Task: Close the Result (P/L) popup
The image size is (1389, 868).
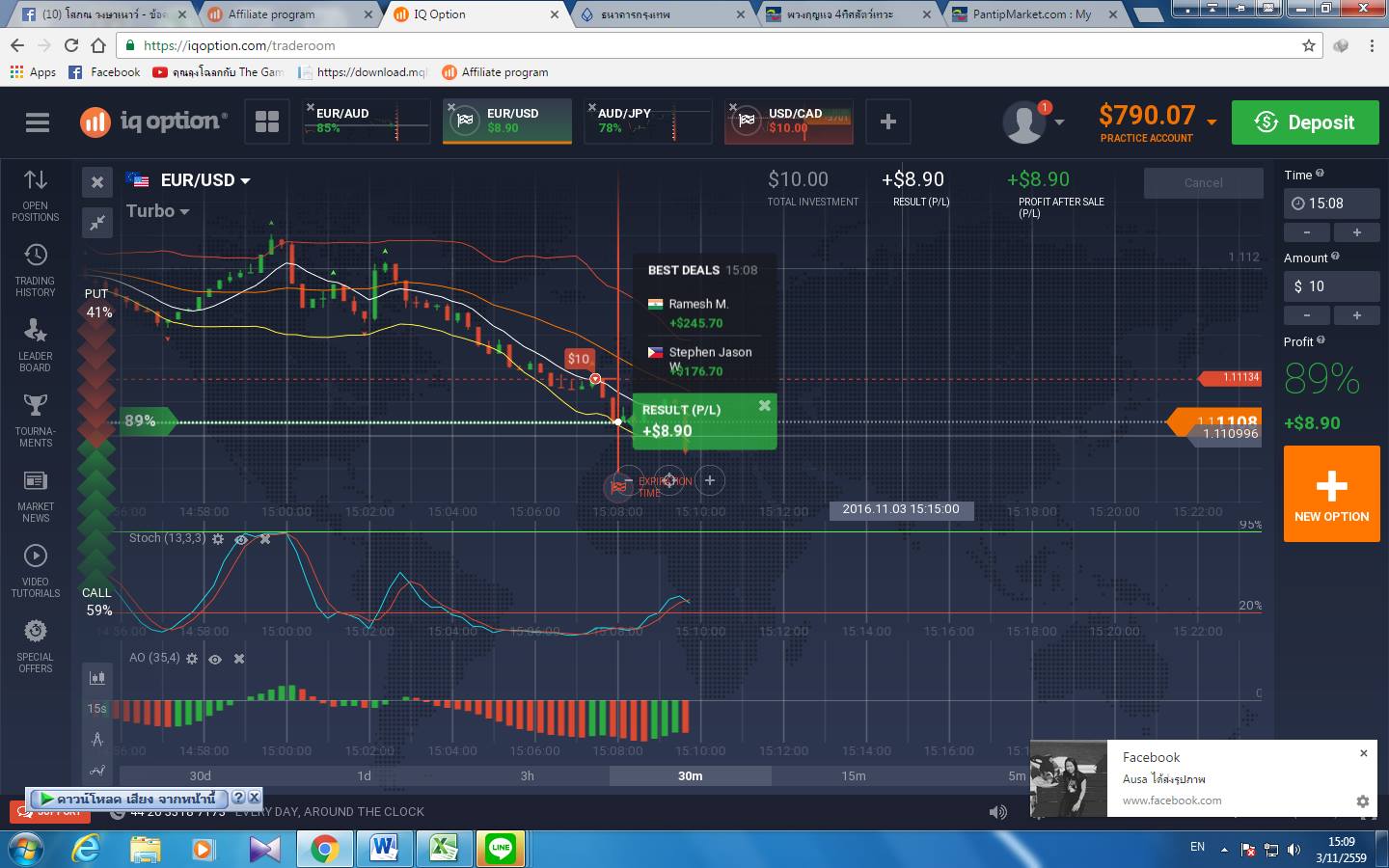Action: [764, 406]
